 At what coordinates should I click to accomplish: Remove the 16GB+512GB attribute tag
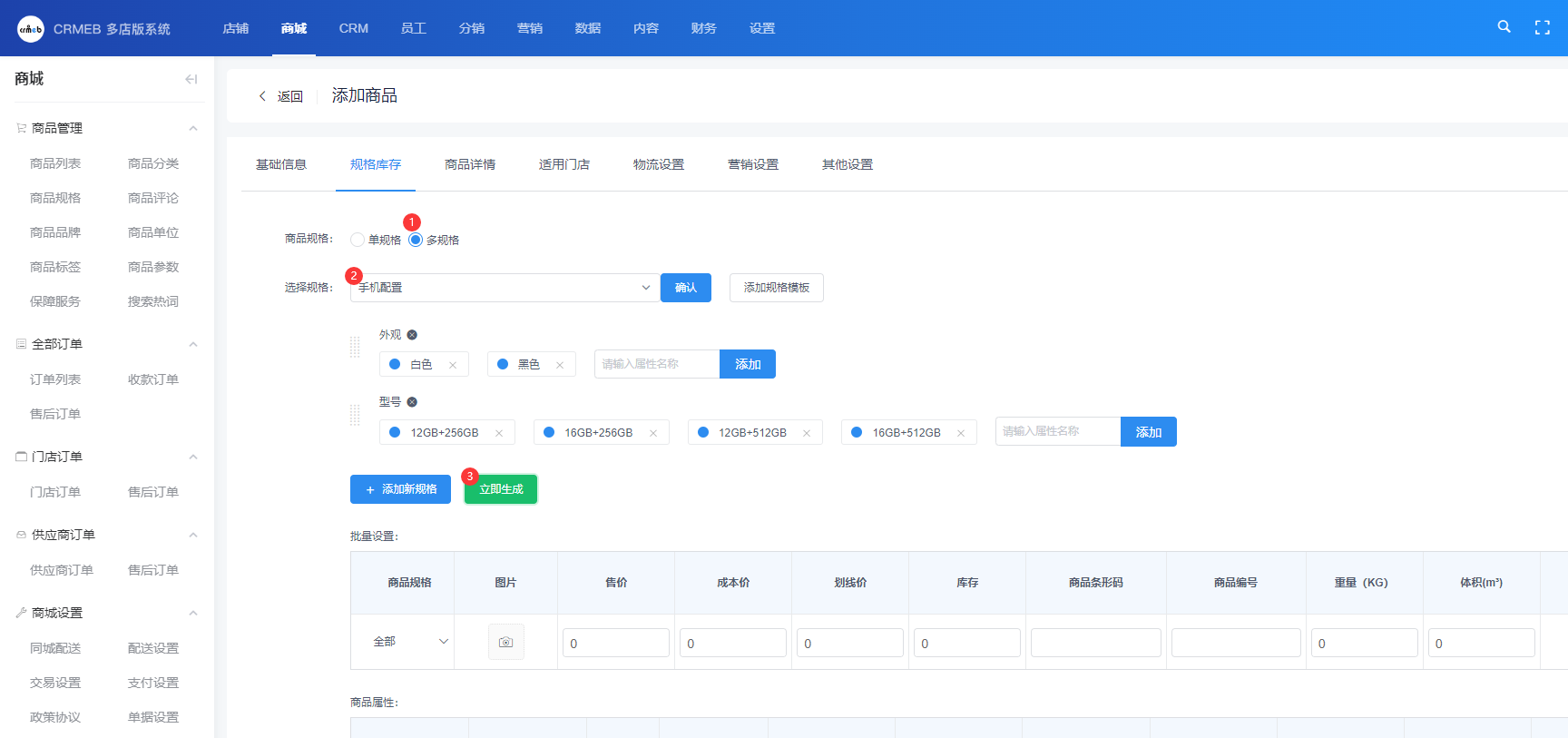pos(961,433)
